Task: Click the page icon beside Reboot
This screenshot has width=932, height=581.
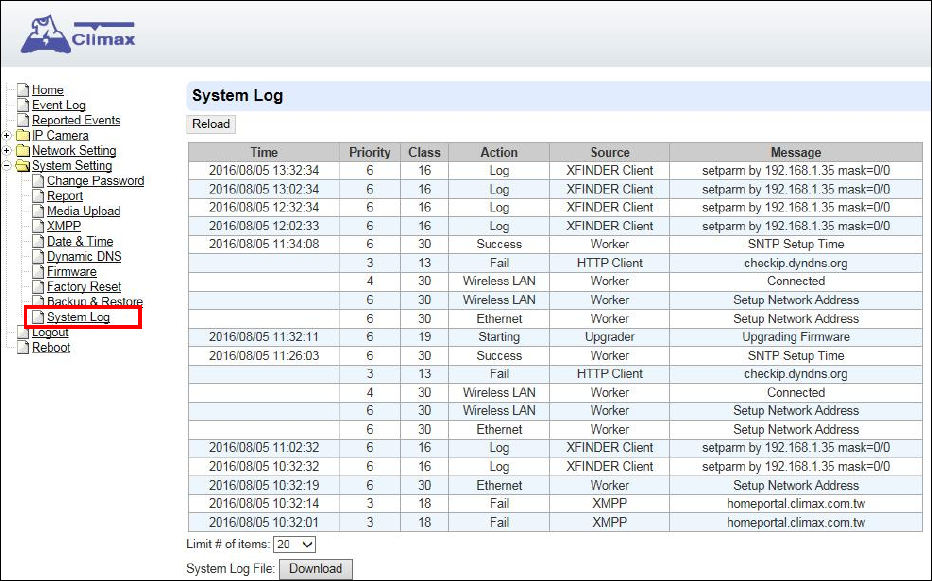Action: point(23,347)
